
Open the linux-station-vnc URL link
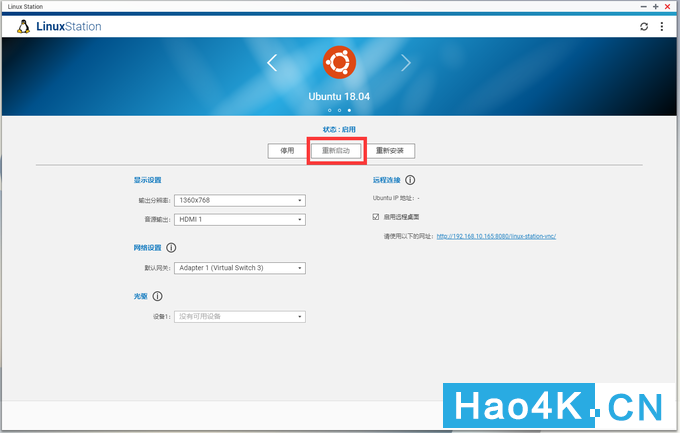496,236
